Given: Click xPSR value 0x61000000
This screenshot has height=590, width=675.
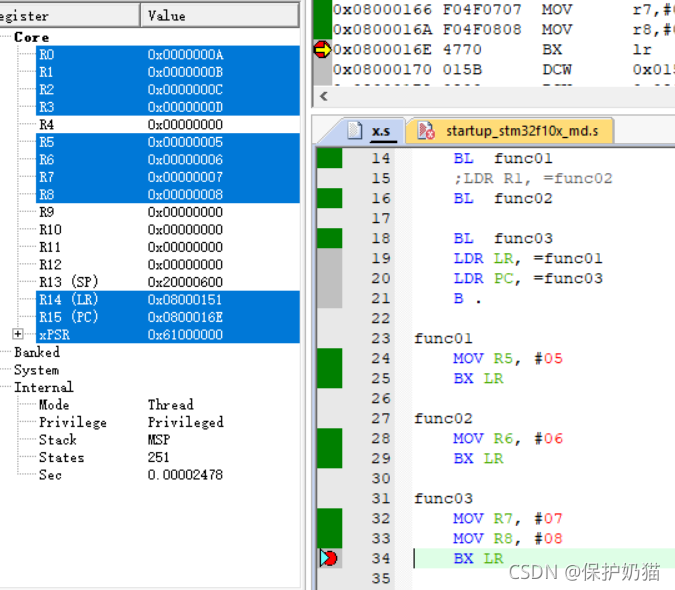Looking at the screenshot, I should coord(186,335).
